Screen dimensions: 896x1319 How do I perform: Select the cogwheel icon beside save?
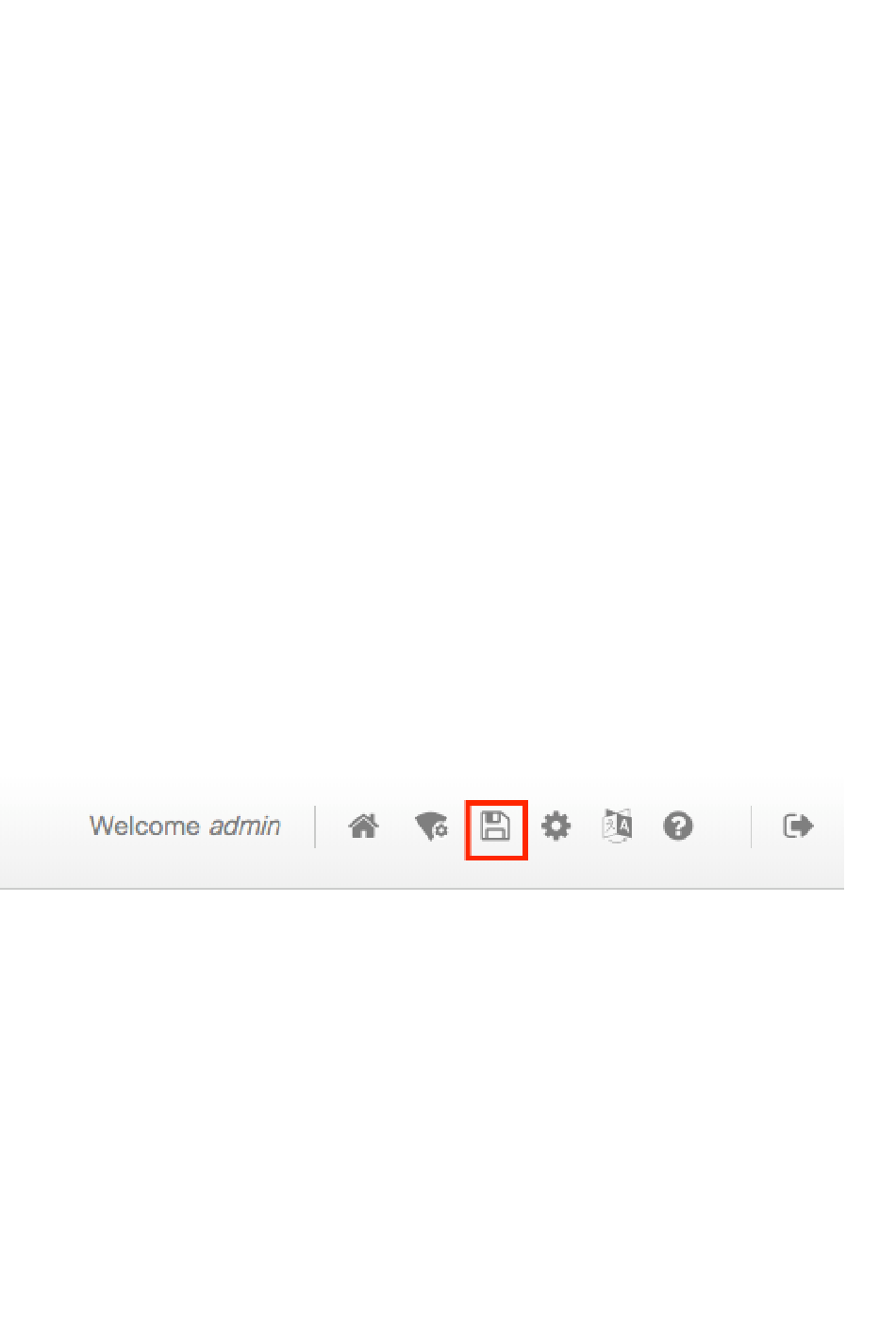point(556,826)
